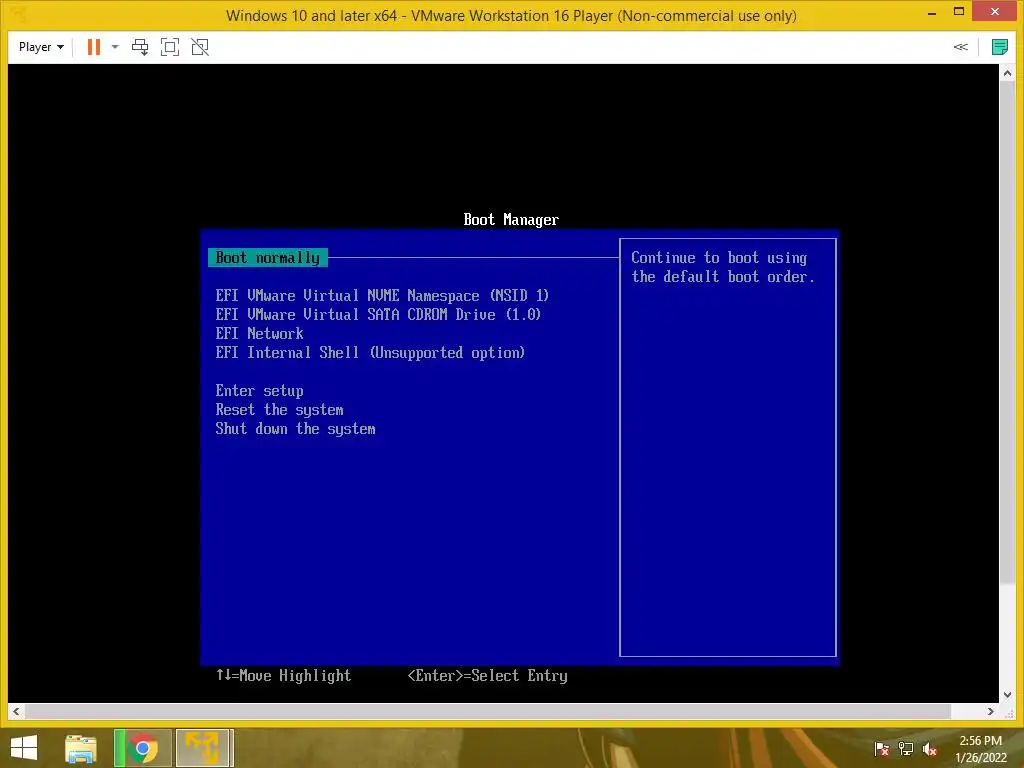Choose Enter setup
This screenshot has width=1024, height=768.
[259, 391]
